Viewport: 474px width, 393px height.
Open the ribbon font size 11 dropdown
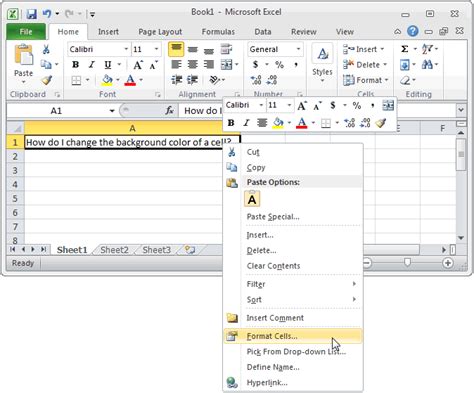point(156,49)
